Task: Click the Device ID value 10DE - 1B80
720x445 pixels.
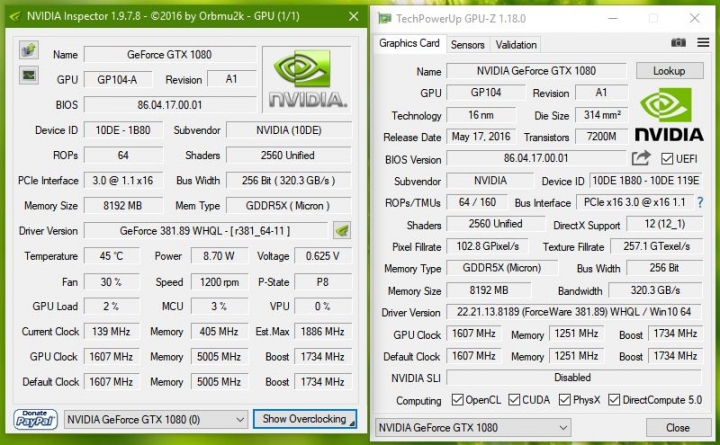Action: coord(123,130)
